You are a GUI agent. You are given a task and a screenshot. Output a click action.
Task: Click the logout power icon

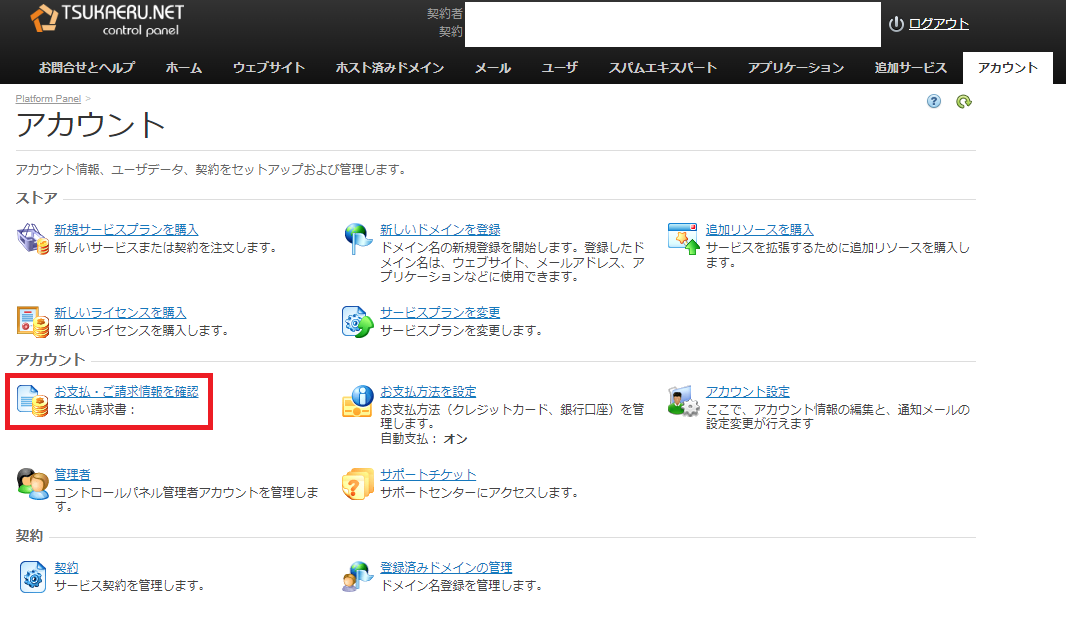[896, 24]
